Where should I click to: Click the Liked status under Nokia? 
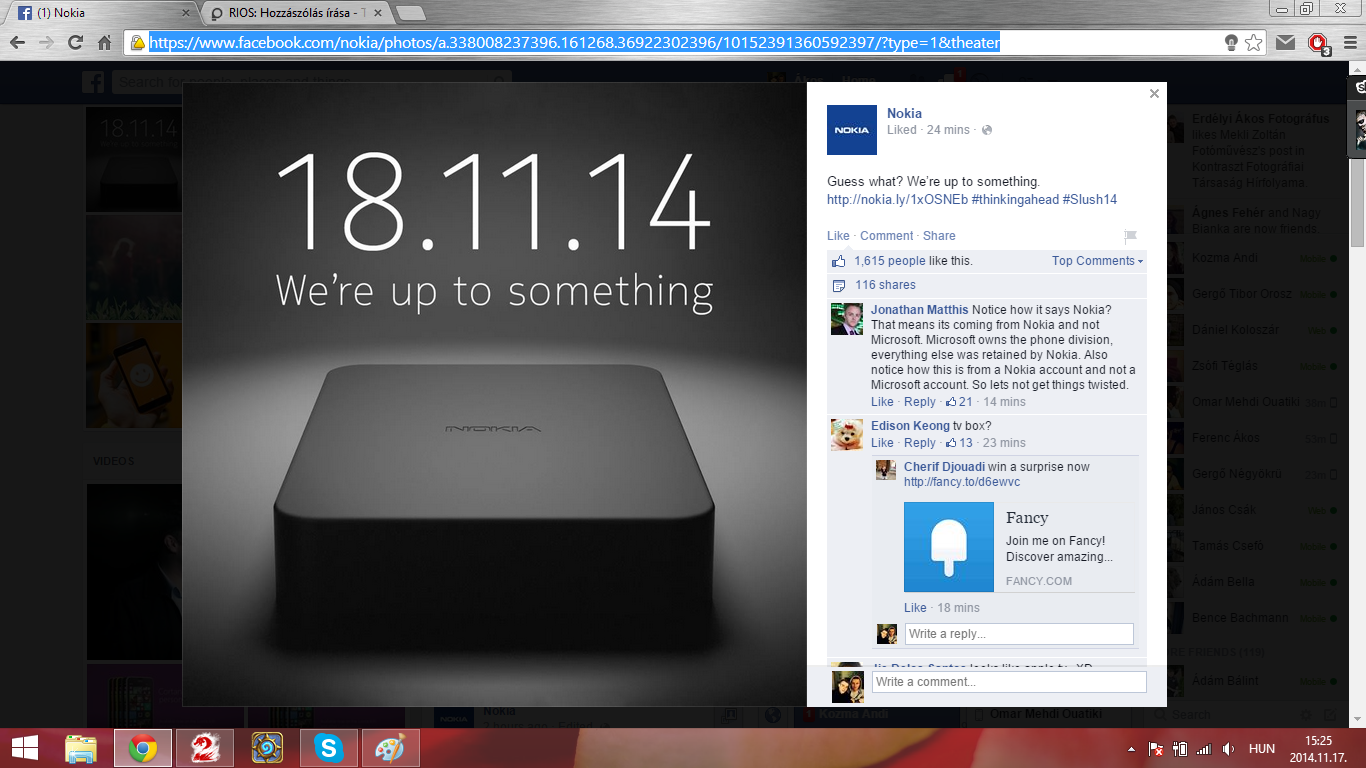point(901,130)
